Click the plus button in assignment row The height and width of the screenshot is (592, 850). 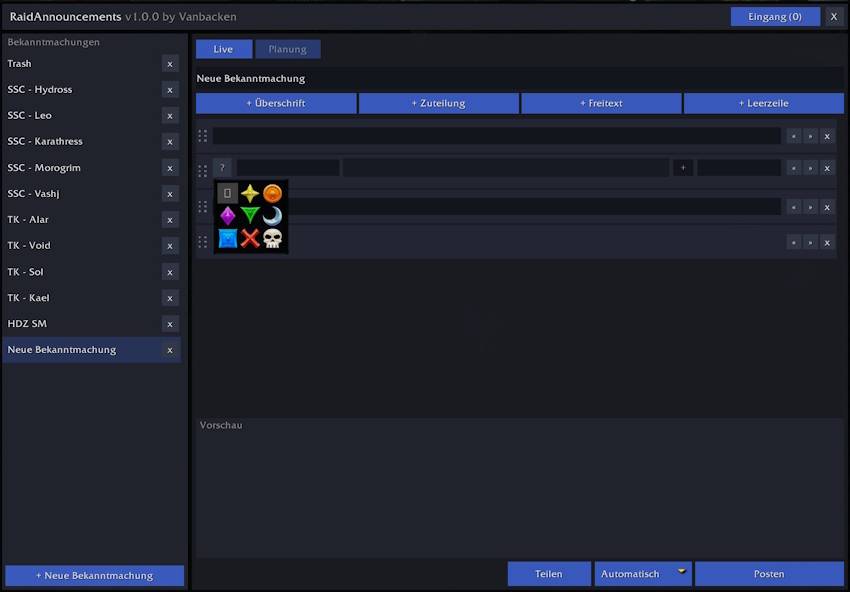click(x=683, y=168)
